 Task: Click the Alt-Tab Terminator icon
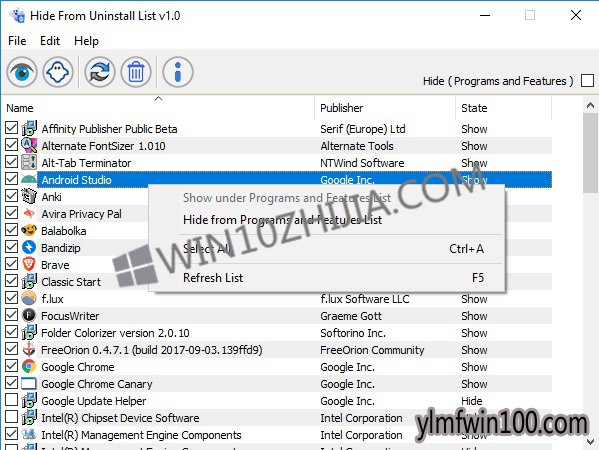pos(29,162)
